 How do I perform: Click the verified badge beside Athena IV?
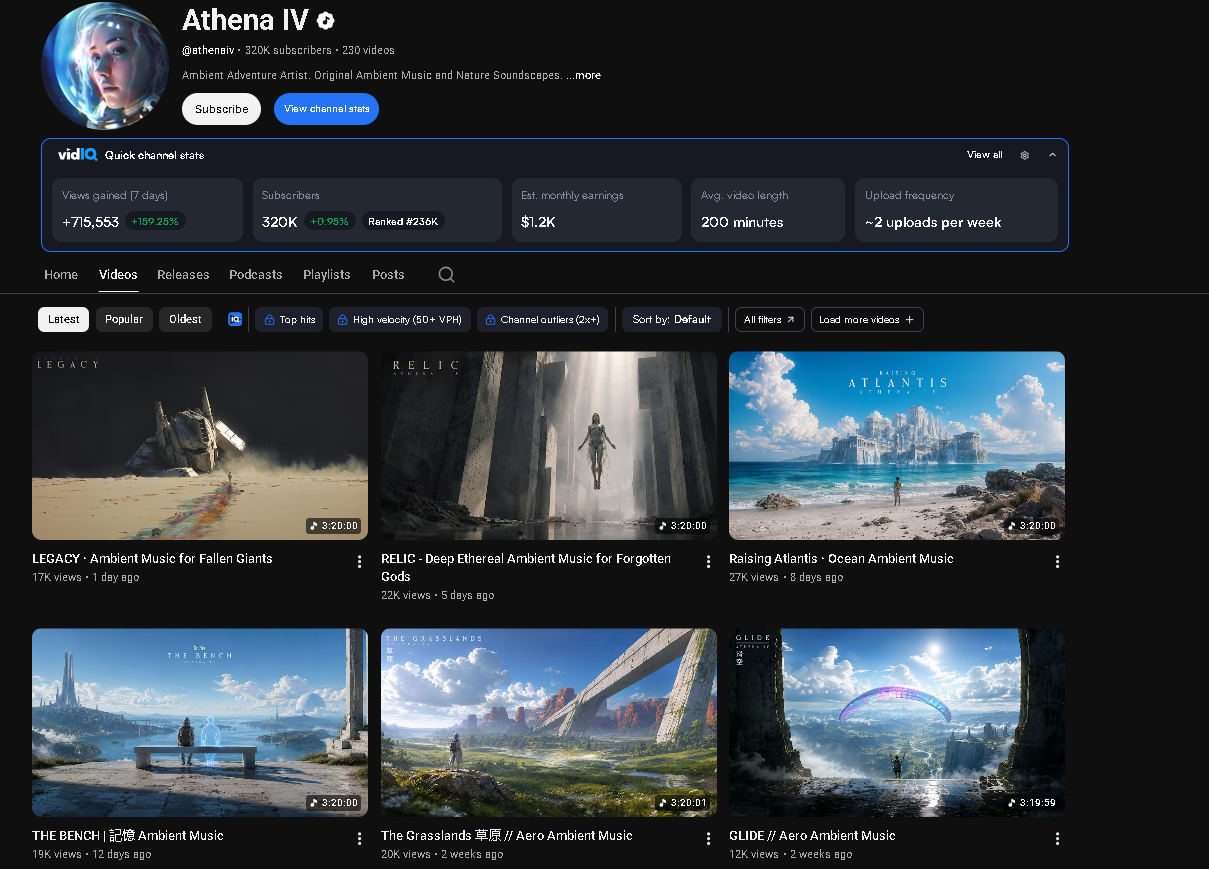click(325, 20)
